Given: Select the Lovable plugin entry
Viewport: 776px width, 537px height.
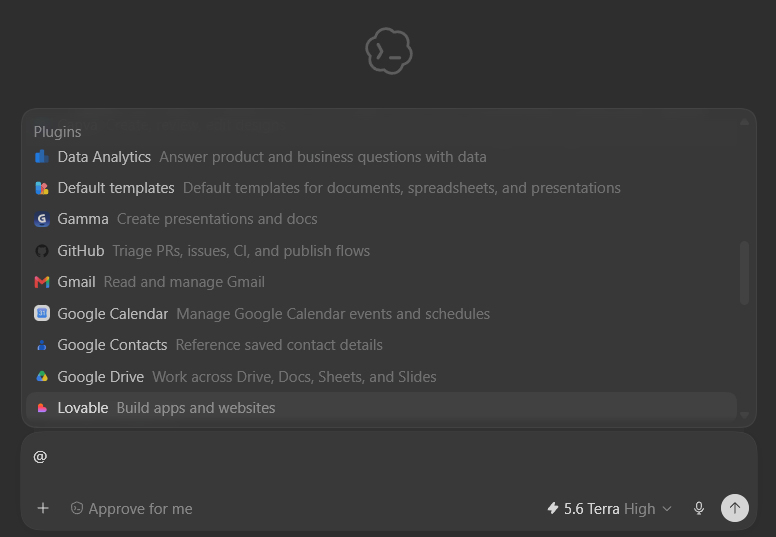Looking at the screenshot, I should coord(381,408).
